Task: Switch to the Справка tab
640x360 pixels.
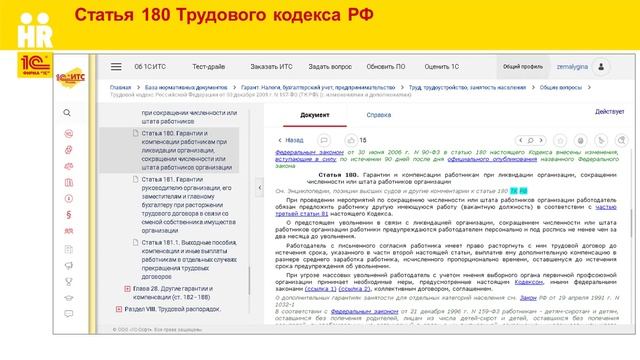Action: pyautogui.click(x=378, y=115)
